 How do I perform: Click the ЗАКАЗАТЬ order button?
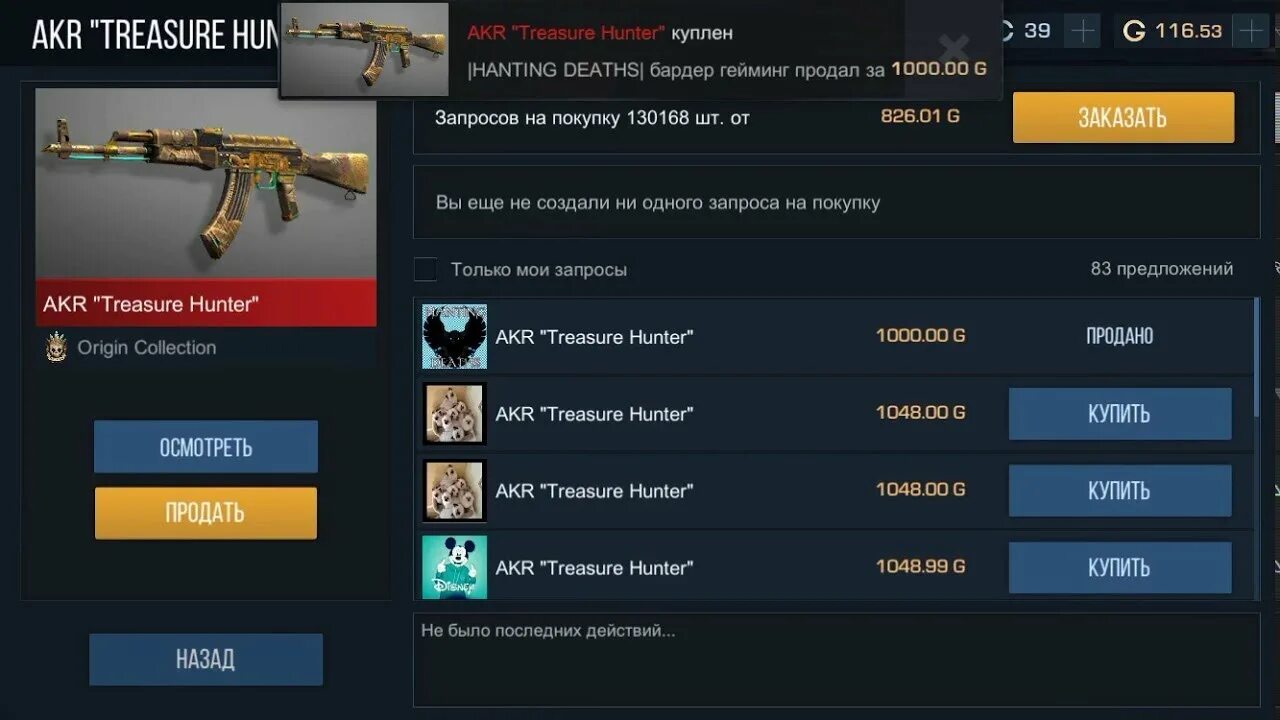(x=1123, y=118)
